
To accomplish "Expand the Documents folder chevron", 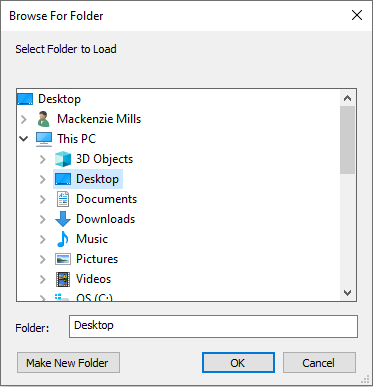I will pyautogui.click(x=43, y=199).
